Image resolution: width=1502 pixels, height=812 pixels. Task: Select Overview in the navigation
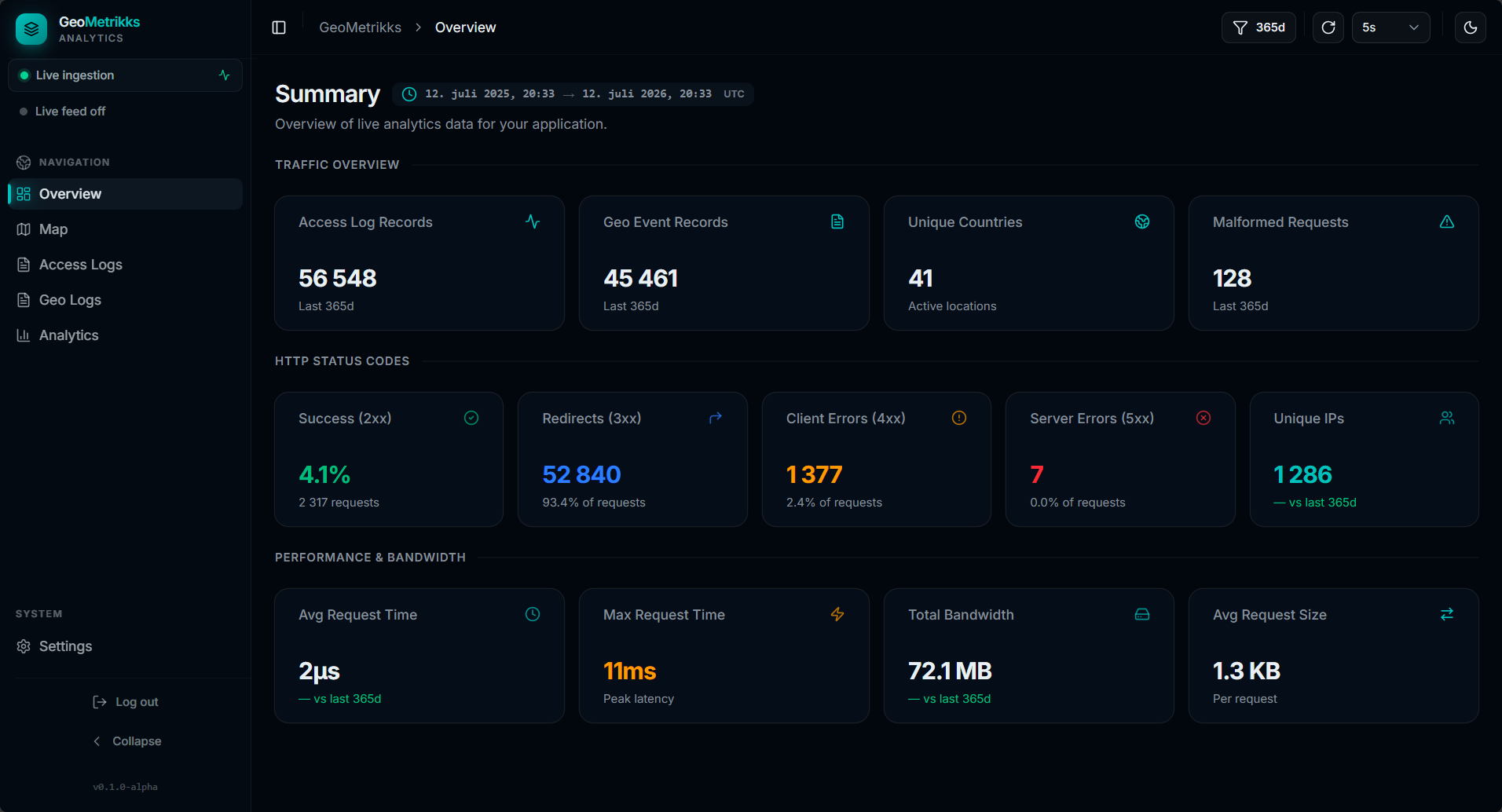coord(125,194)
